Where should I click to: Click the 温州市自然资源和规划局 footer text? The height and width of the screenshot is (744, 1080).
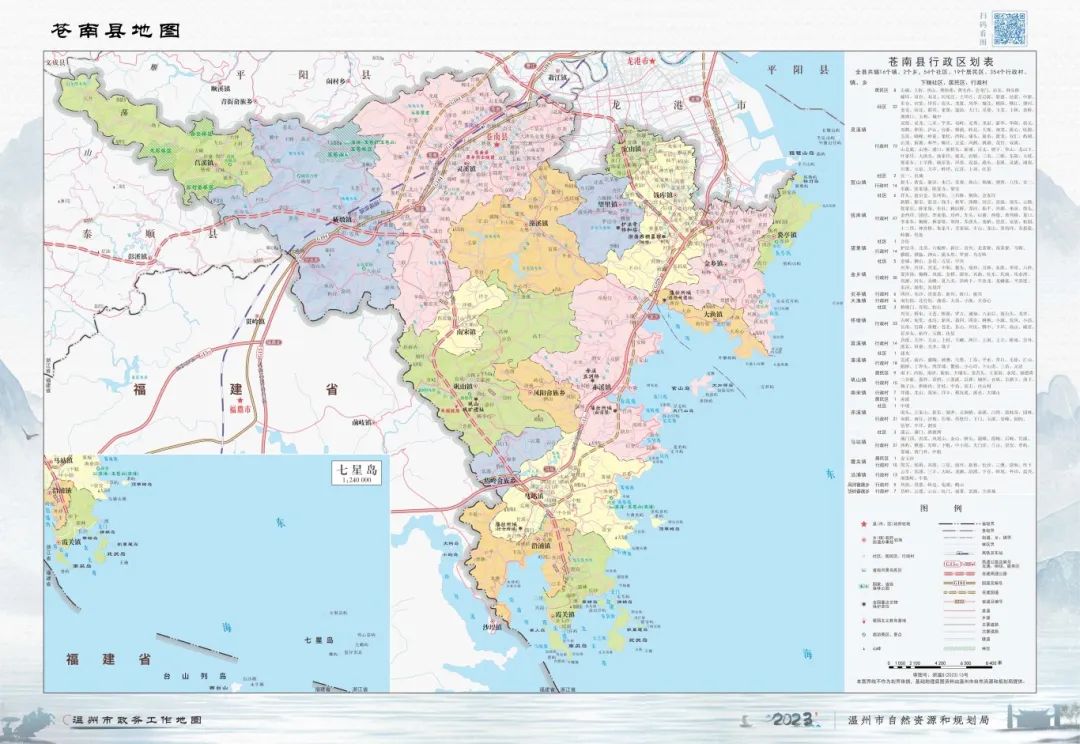pos(918,720)
